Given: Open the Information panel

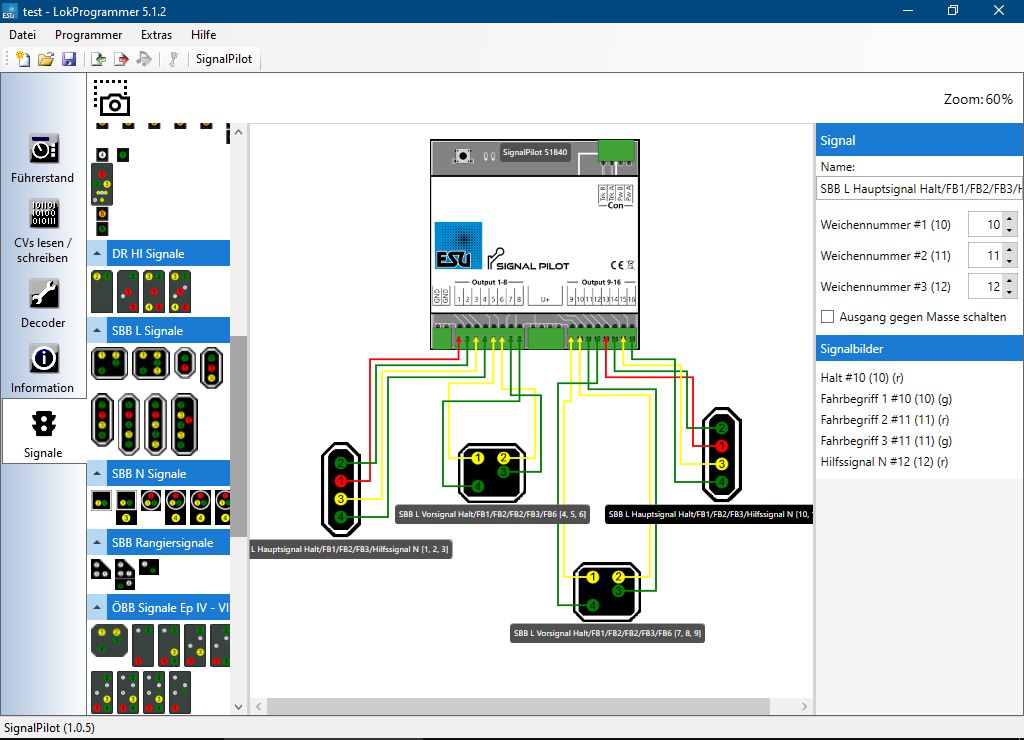Looking at the screenshot, I should [42, 369].
